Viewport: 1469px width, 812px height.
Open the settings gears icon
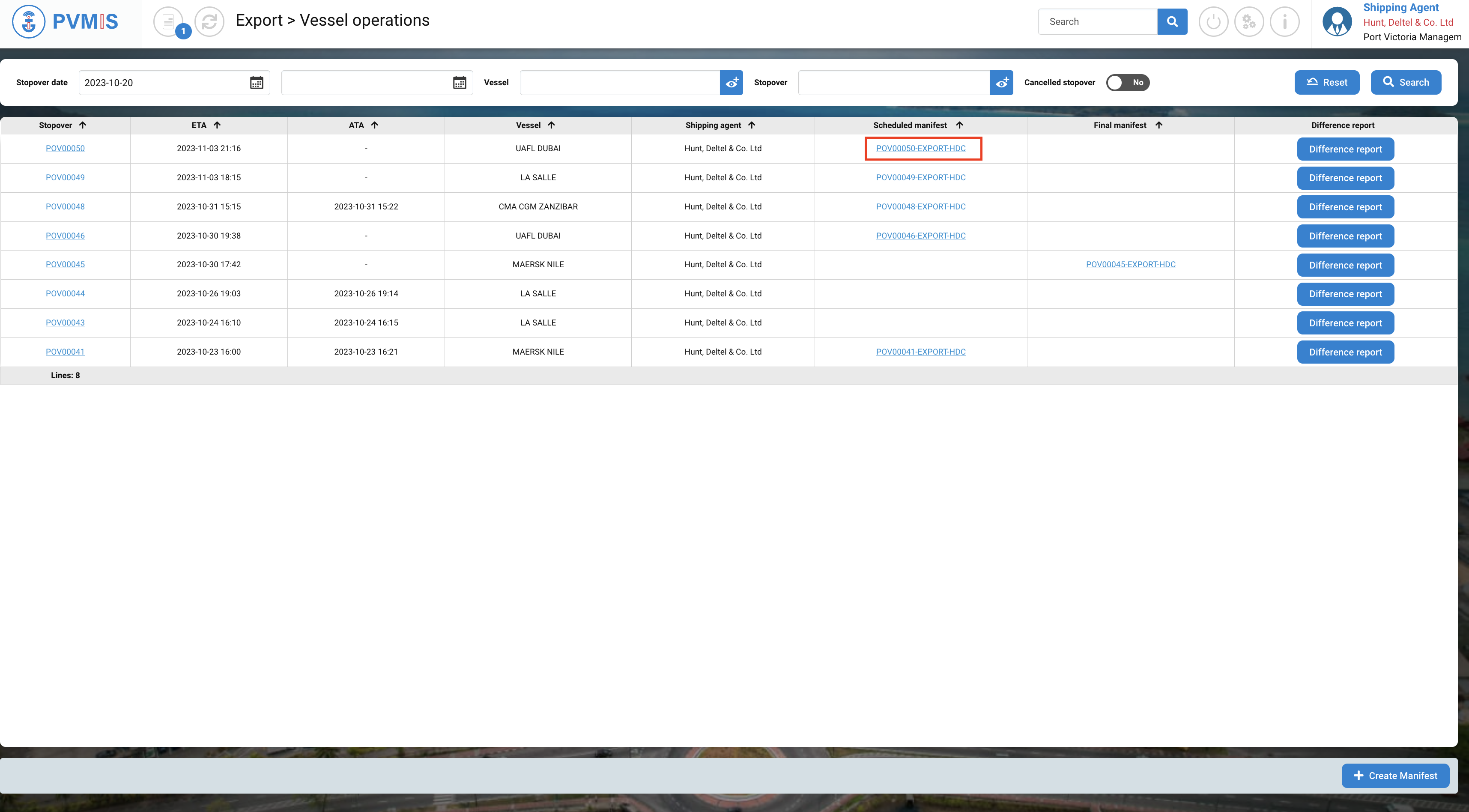(1249, 22)
